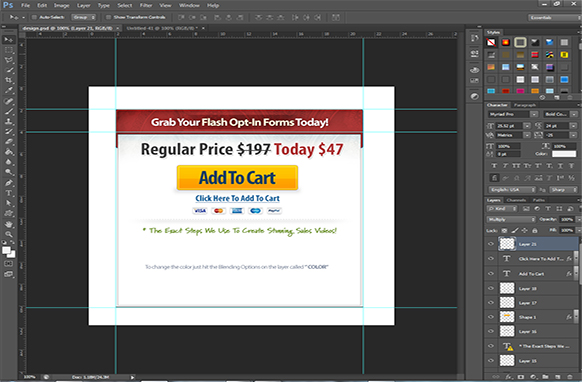
Task: Select the Path Selection tool
Action: [8, 203]
